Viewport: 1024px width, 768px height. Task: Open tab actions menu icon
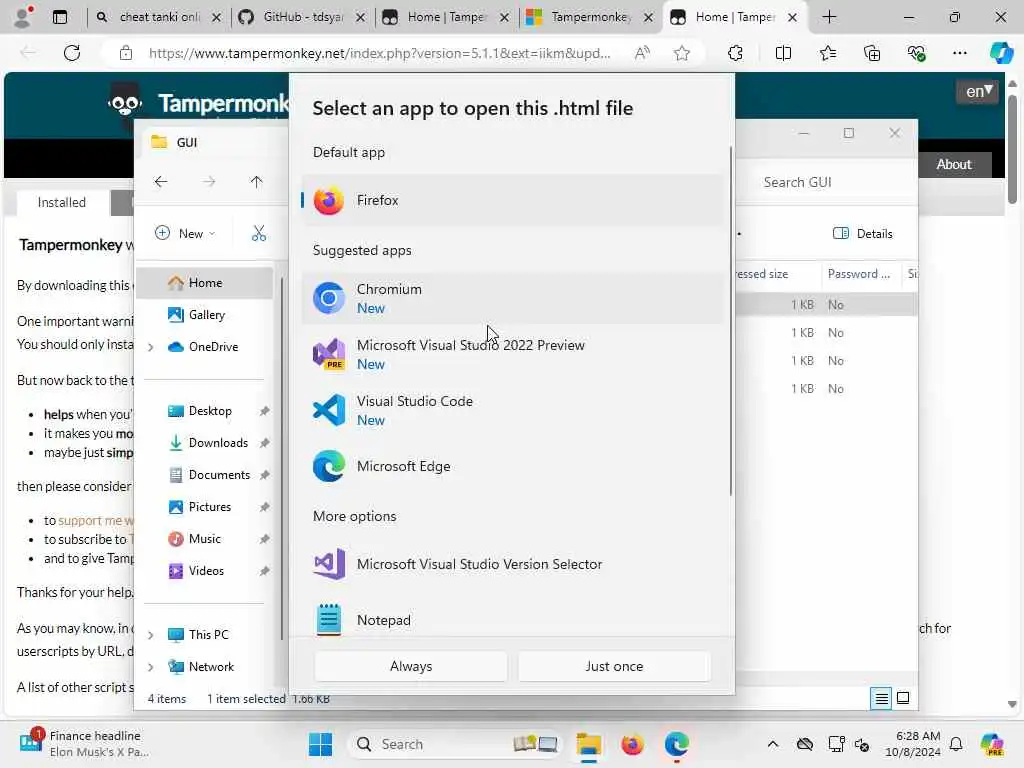(60, 17)
